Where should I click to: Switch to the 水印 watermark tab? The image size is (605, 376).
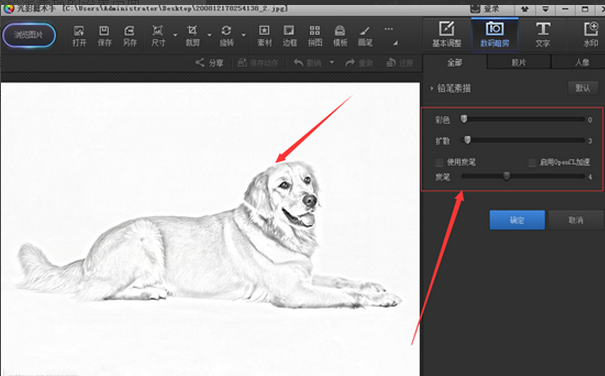(x=590, y=35)
